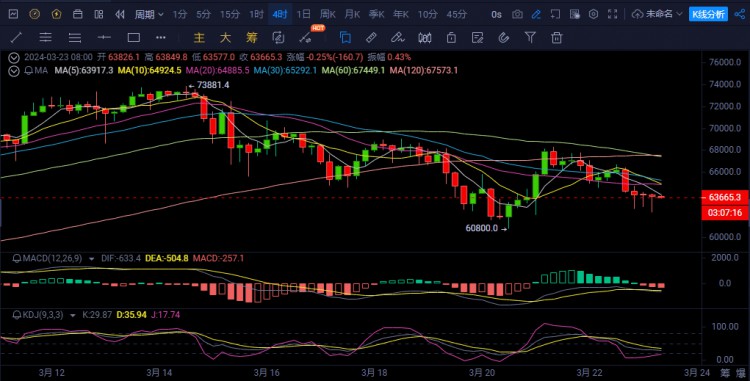
Task: Toggle the drawing pencil mode
Action: coord(536,14)
